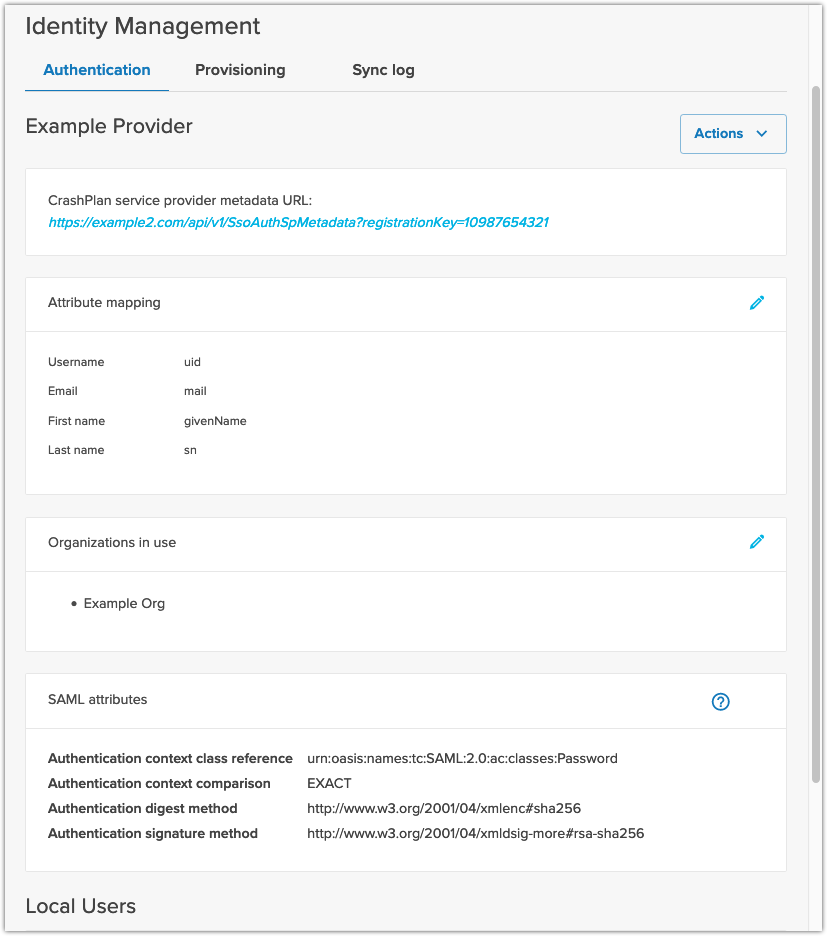This screenshot has width=827, height=936.
Task: Click the Authentication context class reference label
Action: pyautogui.click(x=170, y=758)
